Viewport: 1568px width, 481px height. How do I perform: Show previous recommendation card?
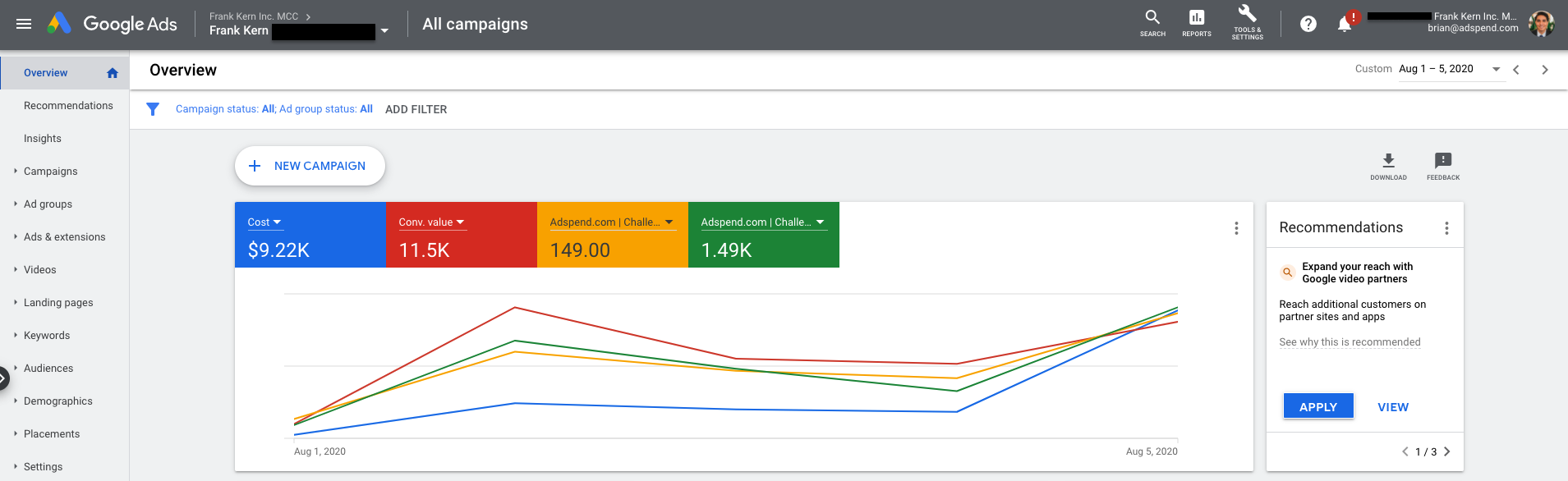tap(1405, 451)
